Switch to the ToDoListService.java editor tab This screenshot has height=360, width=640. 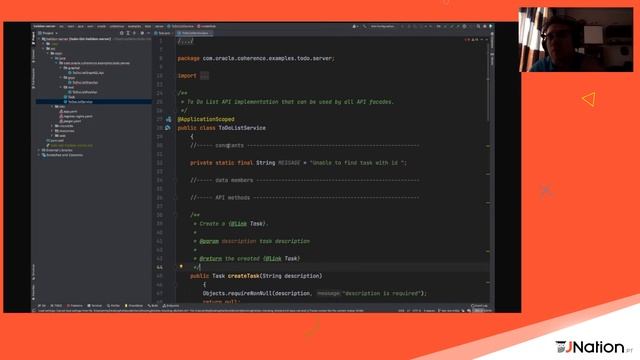[195, 33]
